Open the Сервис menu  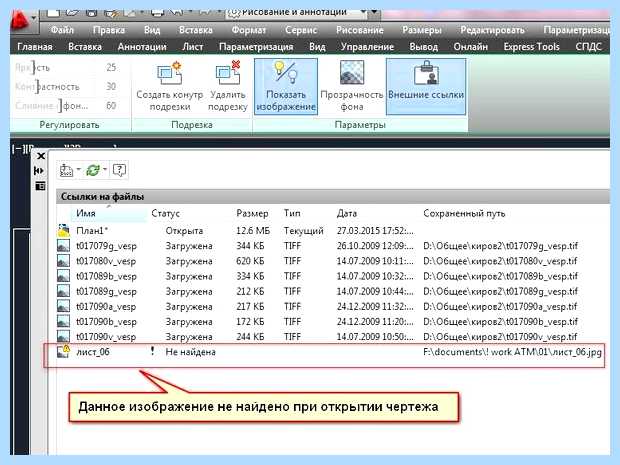(301, 30)
